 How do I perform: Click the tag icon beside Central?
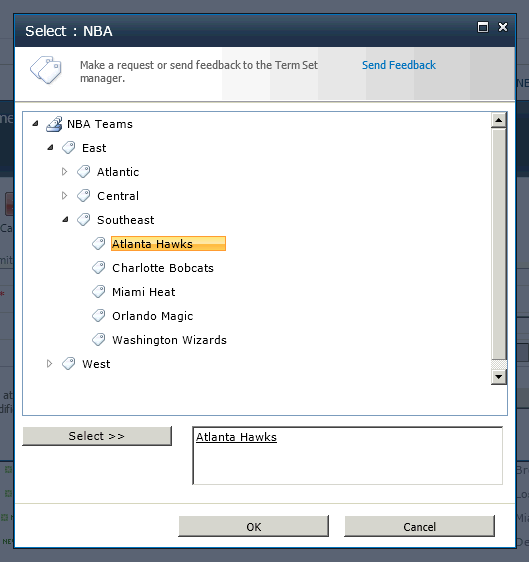tap(84, 196)
